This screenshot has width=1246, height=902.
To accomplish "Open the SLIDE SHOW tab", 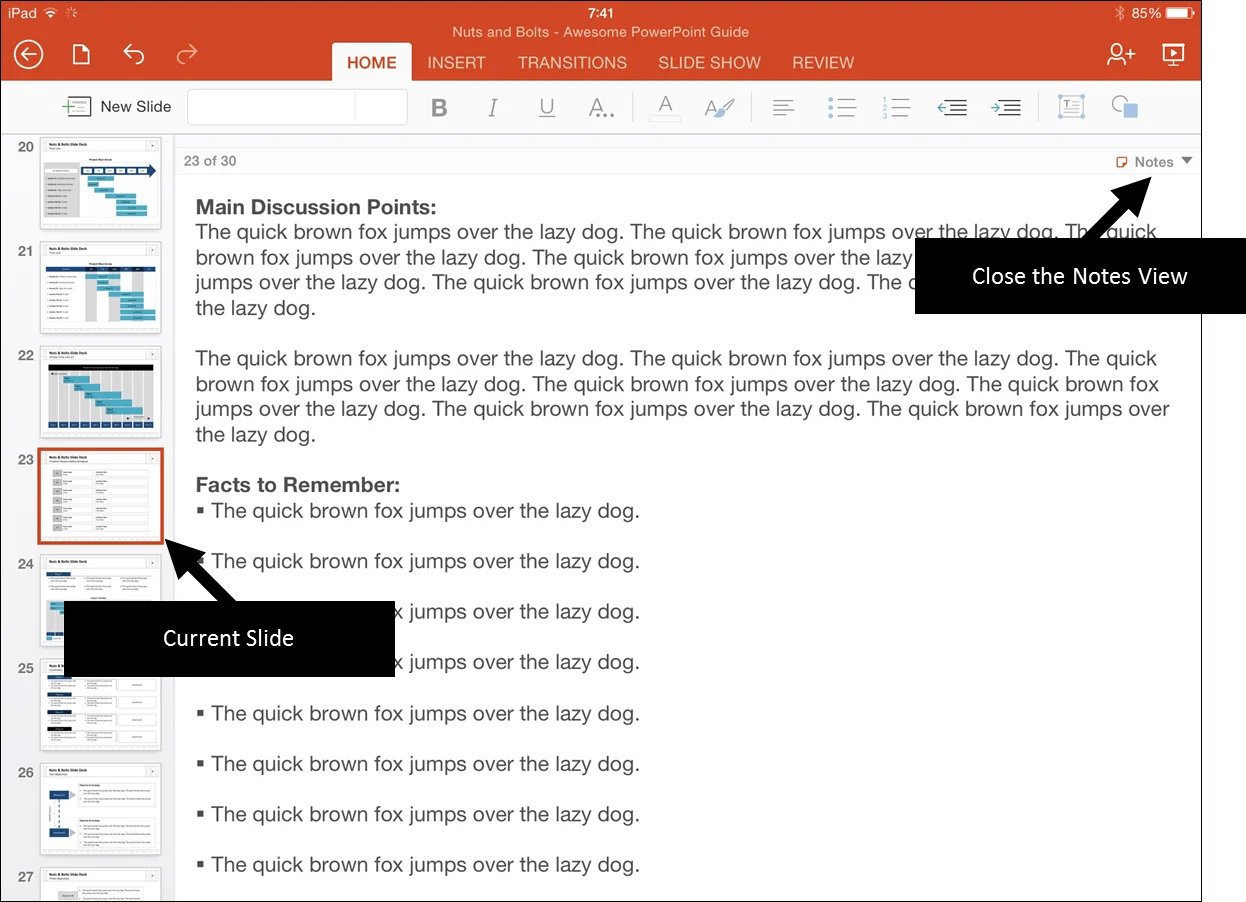I will click(709, 62).
